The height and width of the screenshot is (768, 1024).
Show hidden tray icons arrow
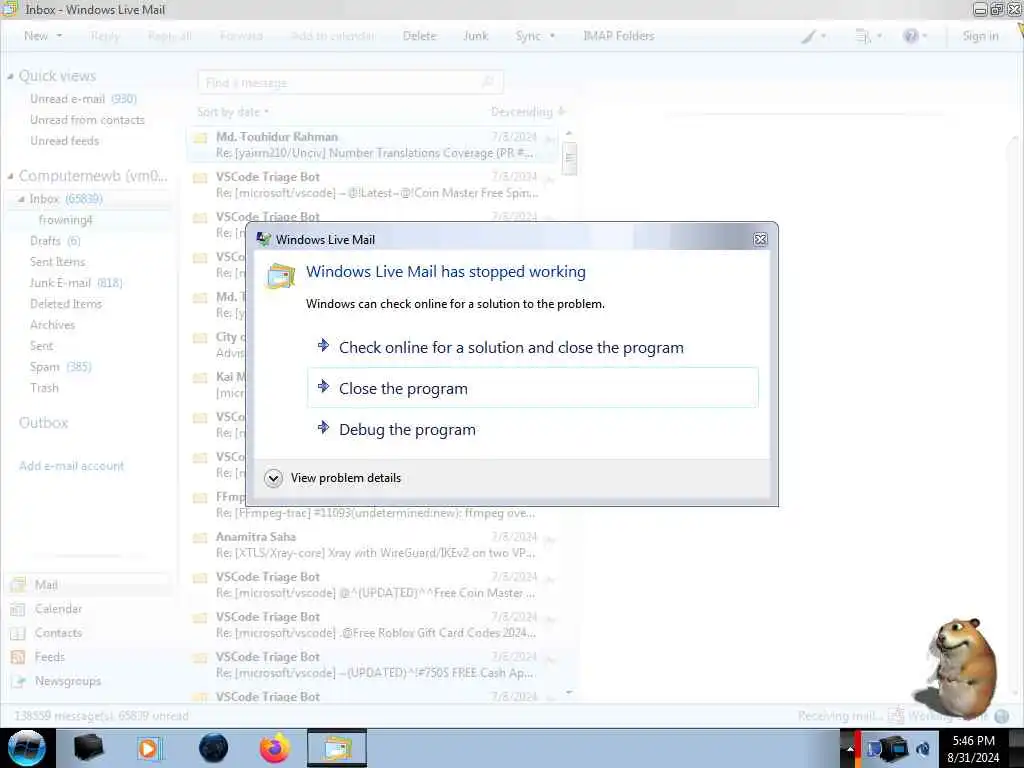coord(850,748)
